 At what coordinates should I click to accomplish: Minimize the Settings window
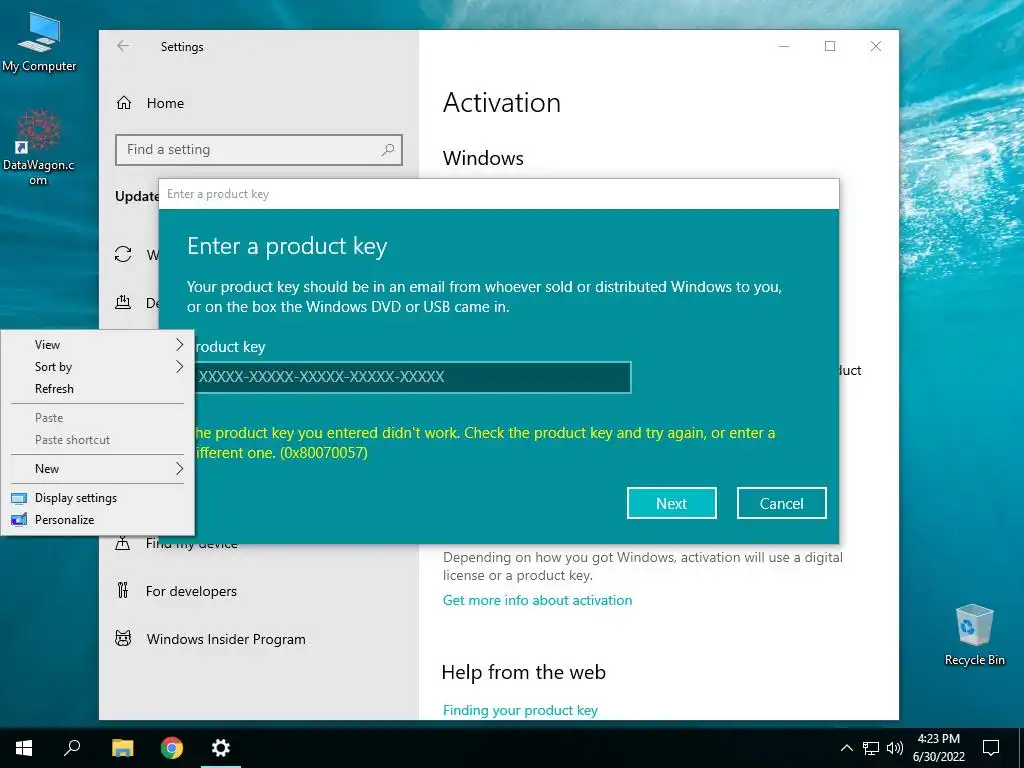tap(784, 46)
